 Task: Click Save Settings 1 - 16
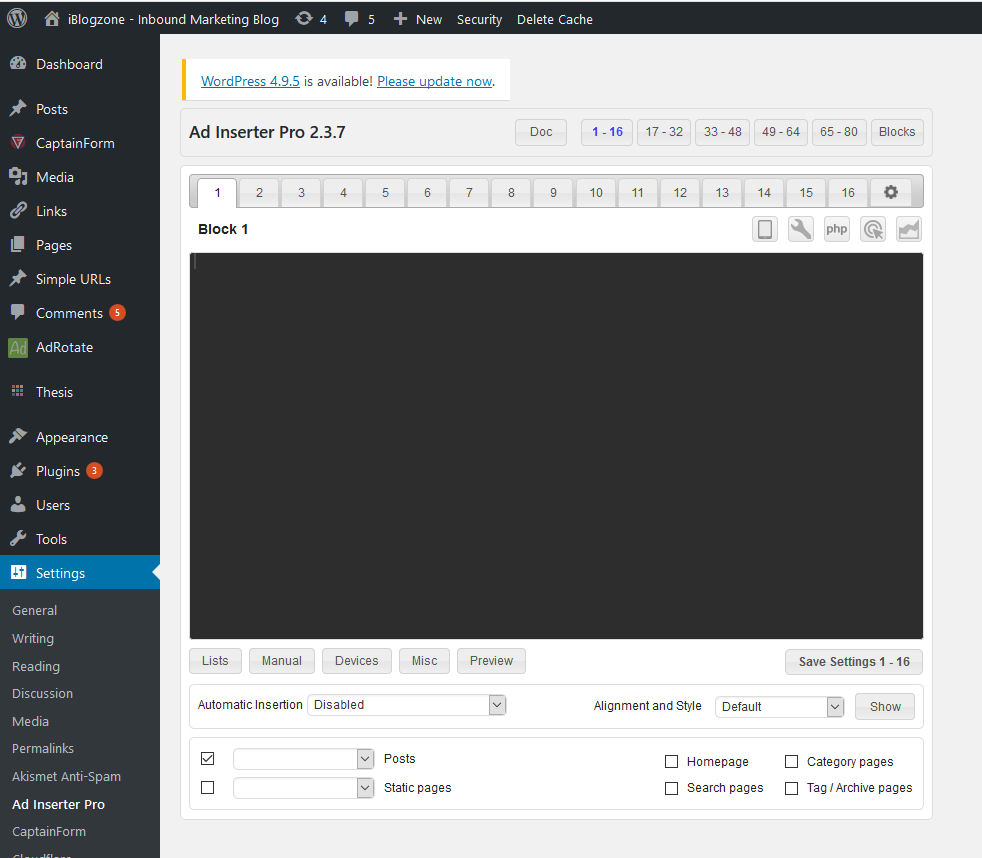click(x=854, y=662)
